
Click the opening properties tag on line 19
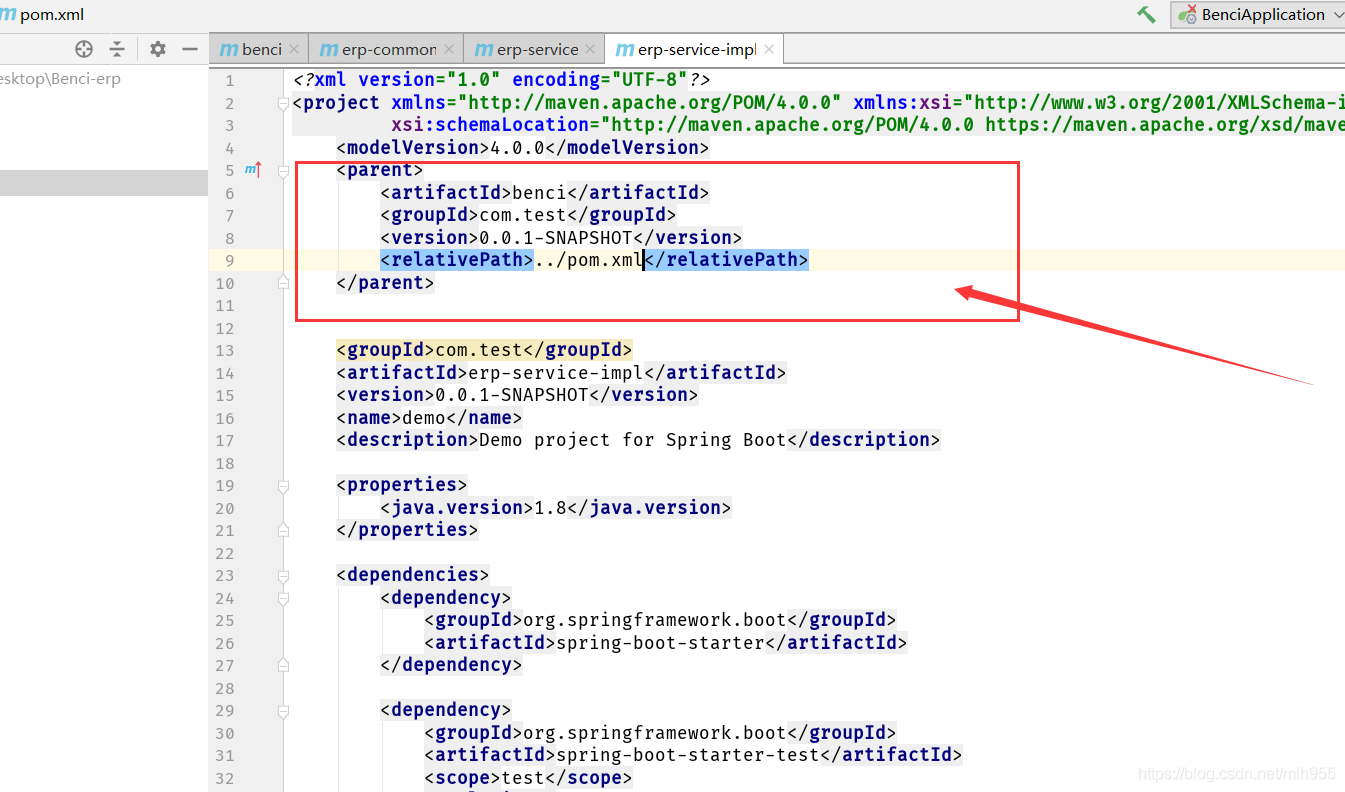coord(402,485)
